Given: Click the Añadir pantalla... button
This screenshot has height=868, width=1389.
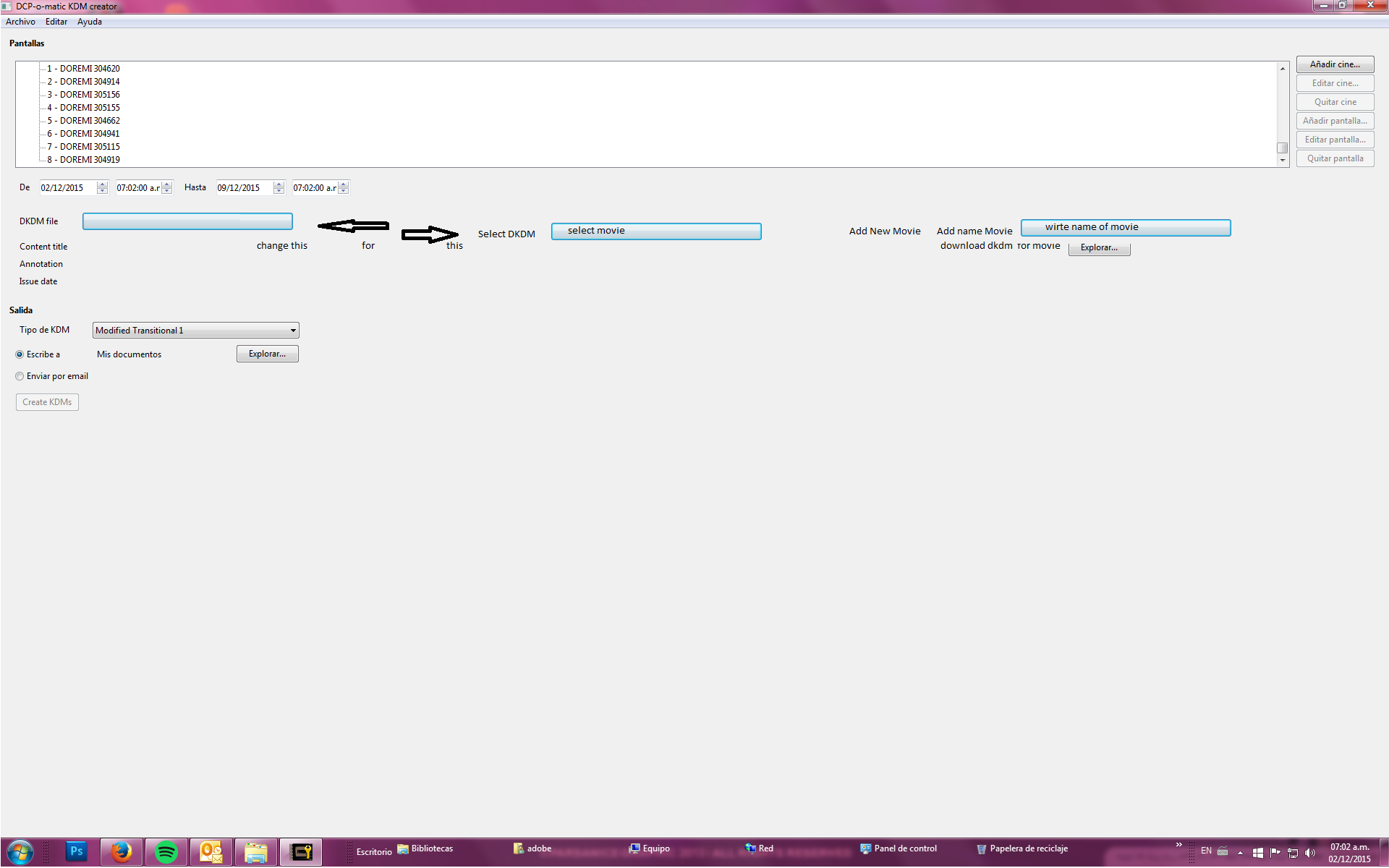Looking at the screenshot, I should (x=1335, y=122).
